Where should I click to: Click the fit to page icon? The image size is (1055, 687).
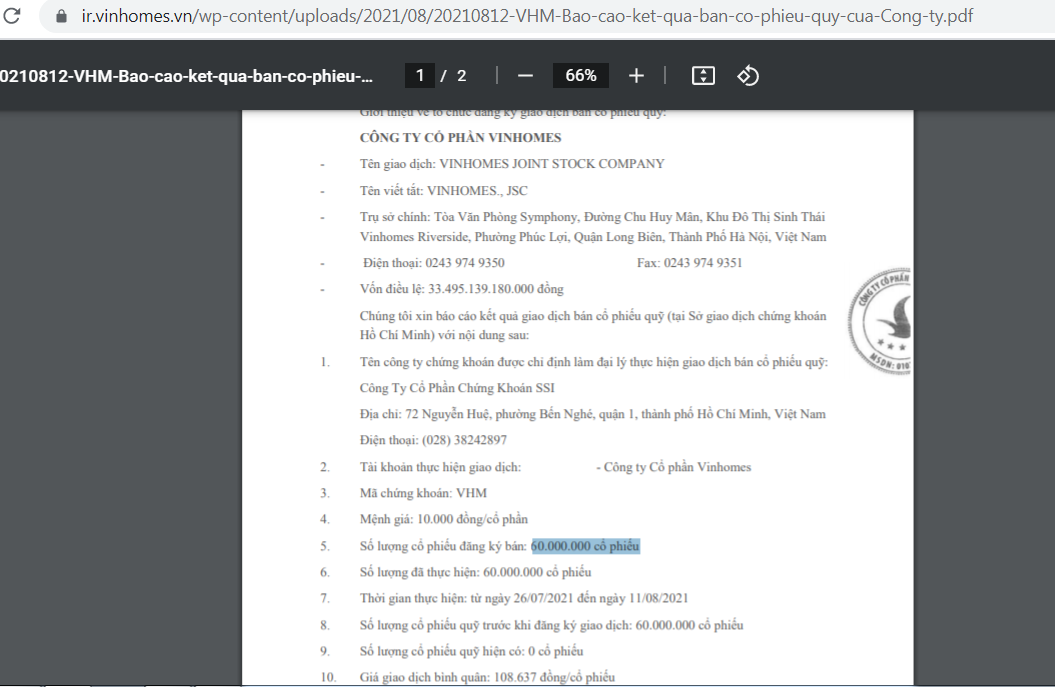coord(703,76)
